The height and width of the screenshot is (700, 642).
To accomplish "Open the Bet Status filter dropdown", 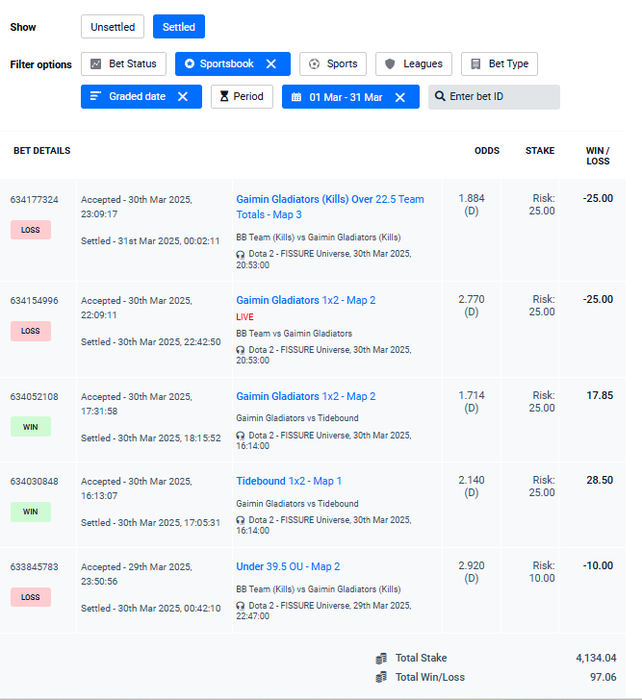I will (123, 64).
